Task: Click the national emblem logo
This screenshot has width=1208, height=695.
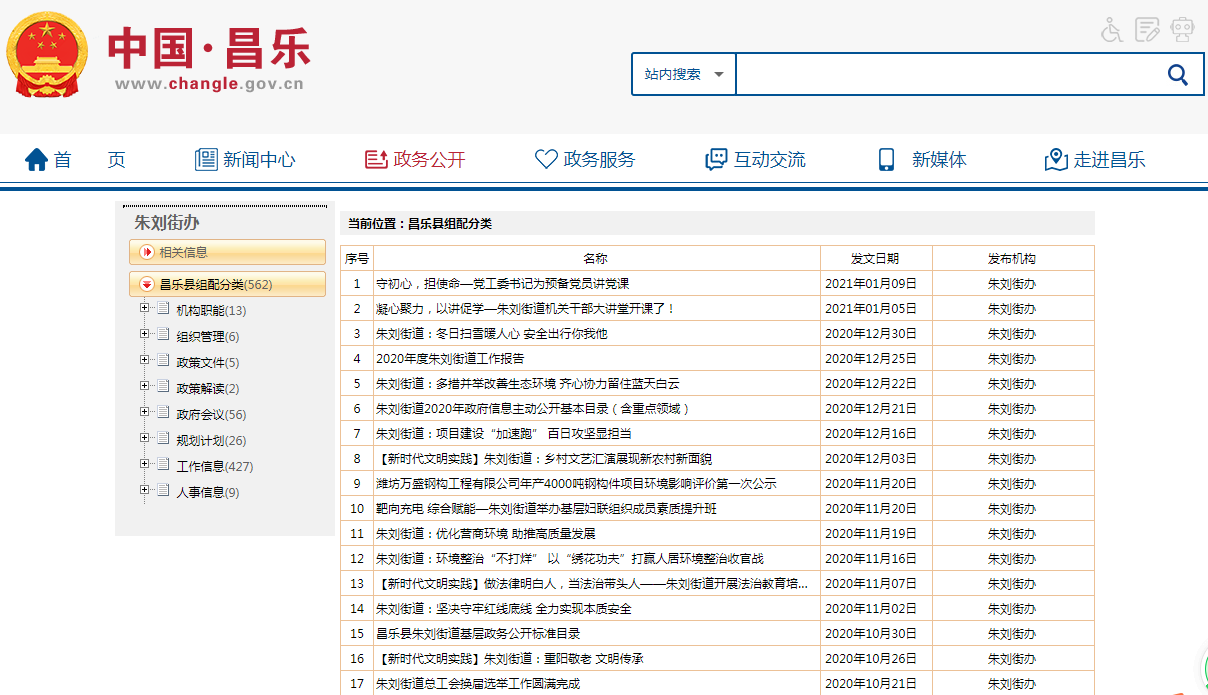Action: tap(47, 55)
